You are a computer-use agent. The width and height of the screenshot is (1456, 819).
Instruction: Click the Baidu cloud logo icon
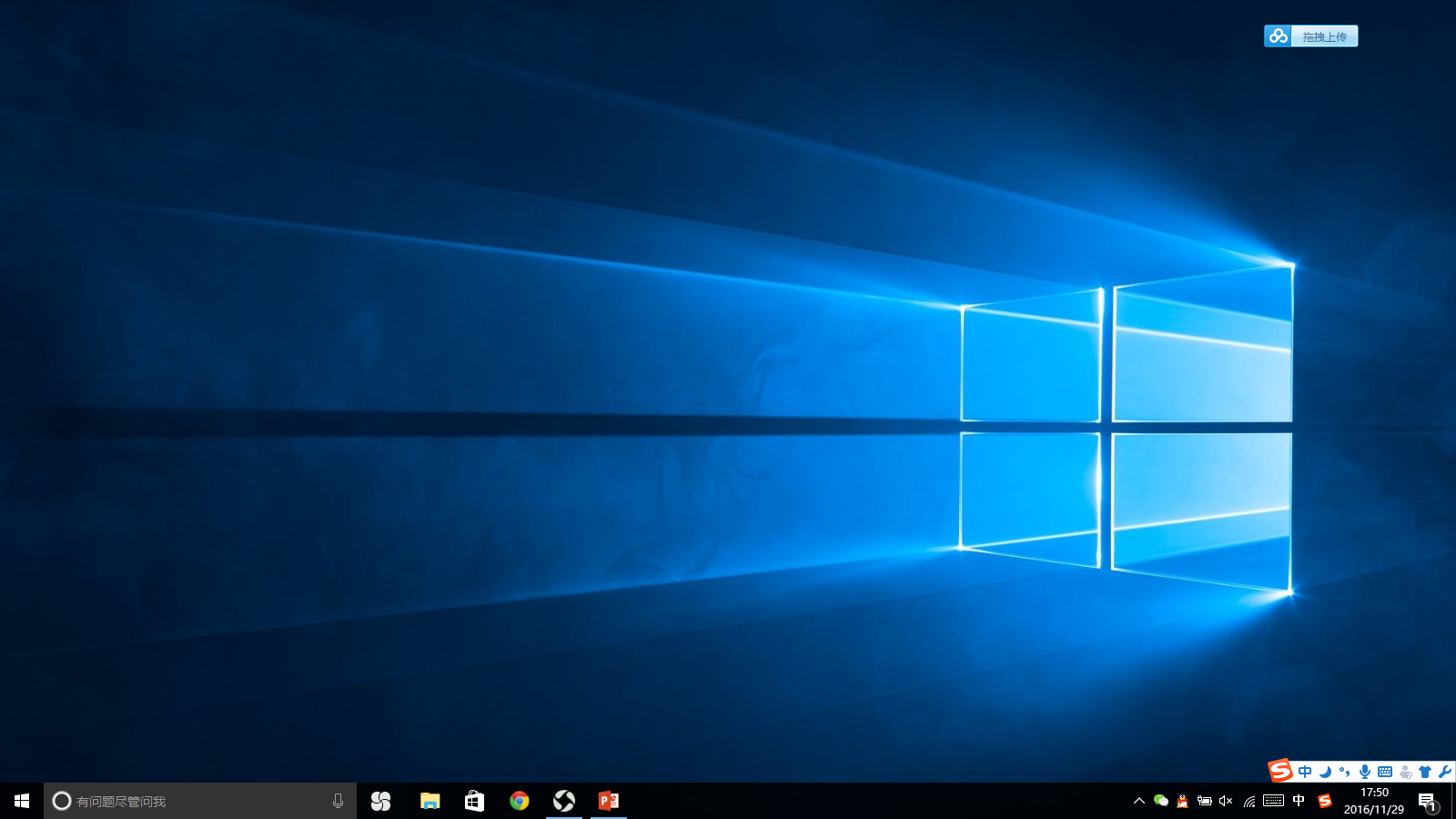[1278, 36]
